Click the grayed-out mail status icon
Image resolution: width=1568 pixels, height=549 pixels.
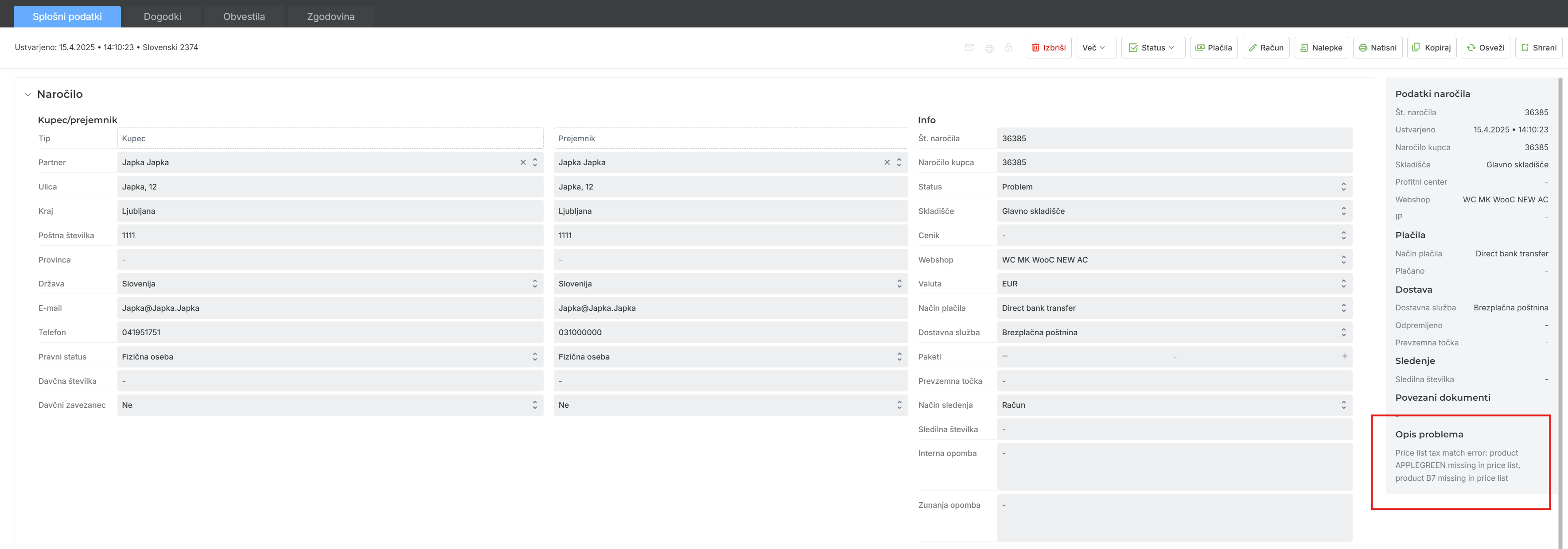969,47
